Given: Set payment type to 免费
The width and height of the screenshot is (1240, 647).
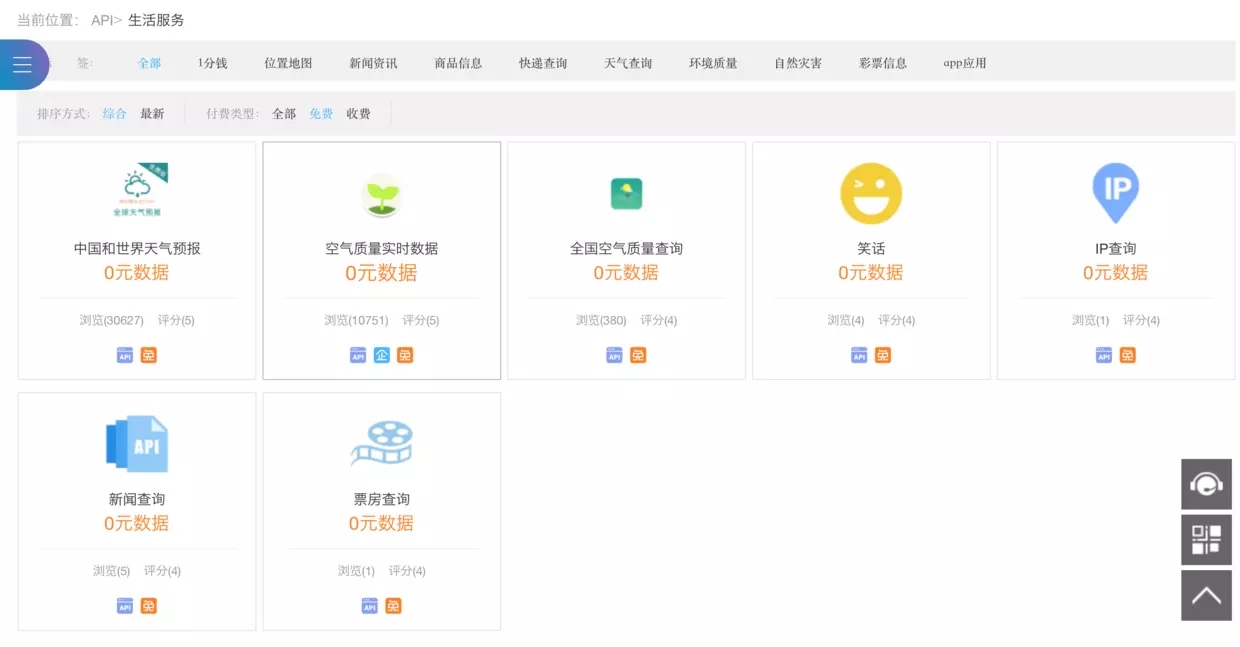Looking at the screenshot, I should coord(321,114).
